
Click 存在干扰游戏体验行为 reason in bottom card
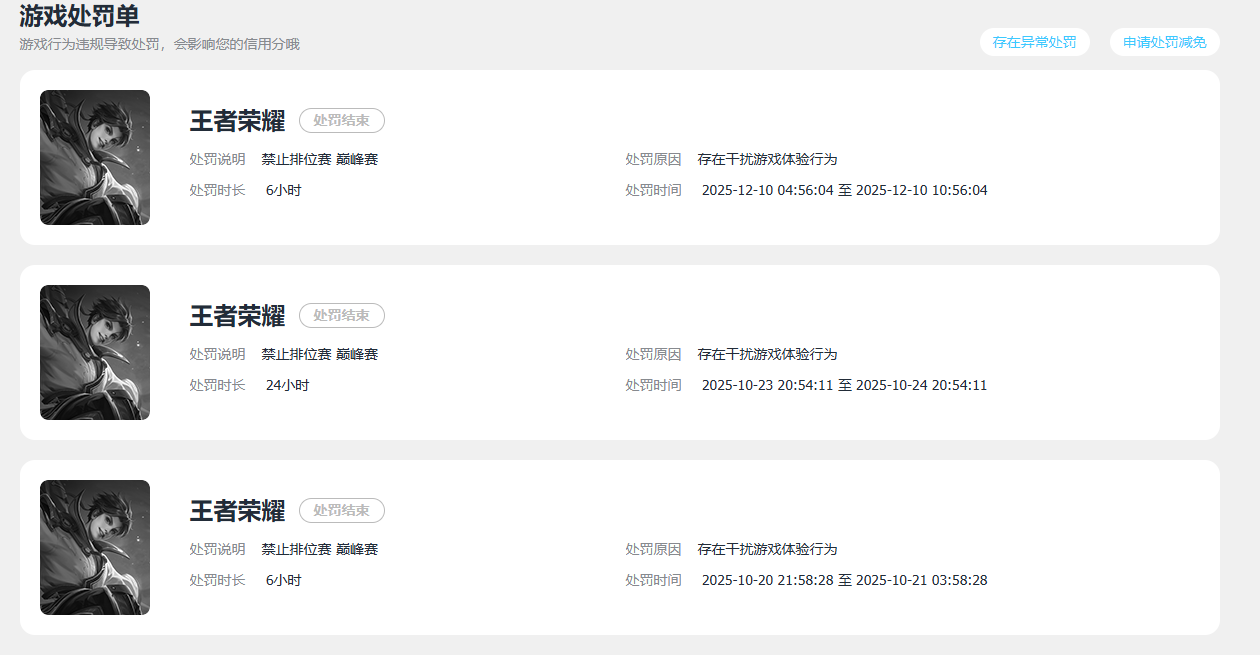767,549
